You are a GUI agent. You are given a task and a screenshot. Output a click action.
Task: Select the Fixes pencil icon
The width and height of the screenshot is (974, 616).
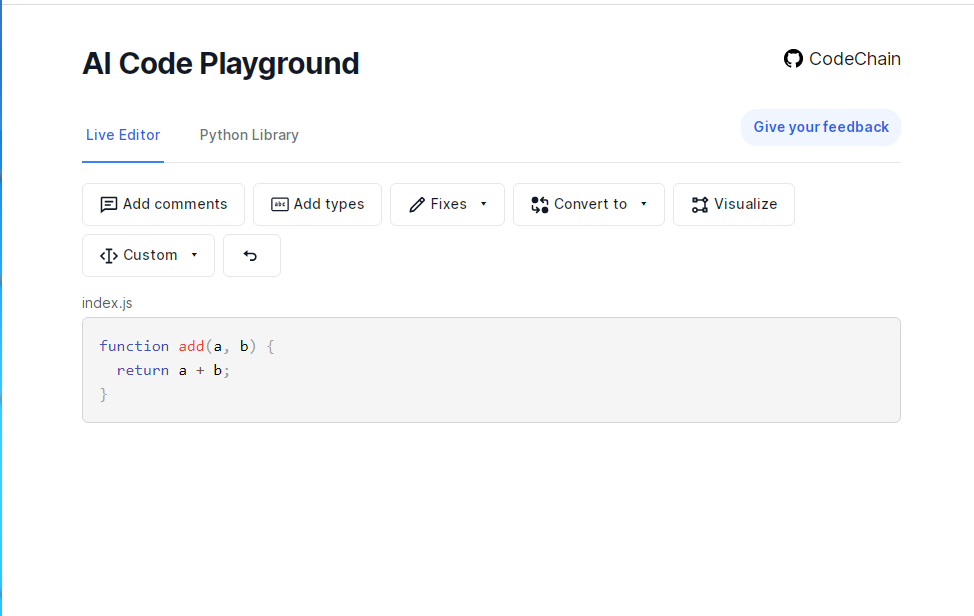click(417, 204)
